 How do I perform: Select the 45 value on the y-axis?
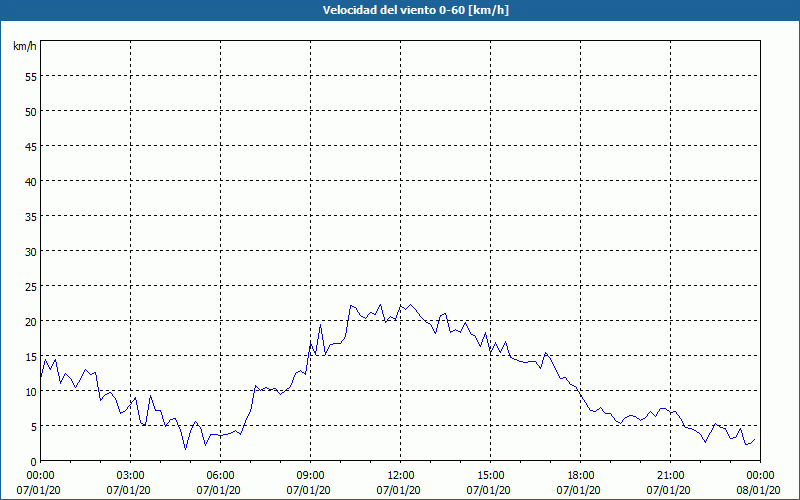(30, 146)
